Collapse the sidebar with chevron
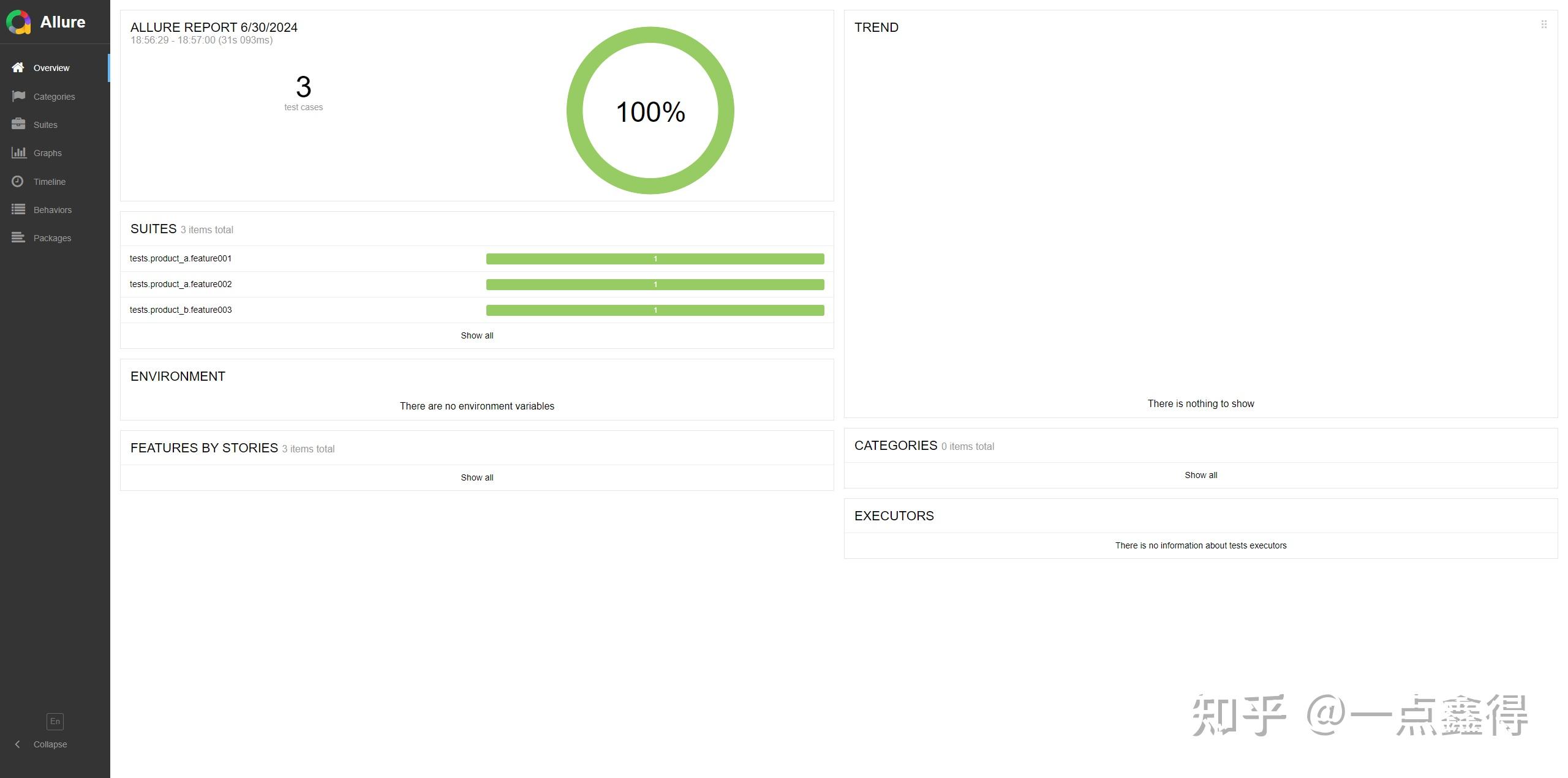The height and width of the screenshot is (778, 1568). 17,744
